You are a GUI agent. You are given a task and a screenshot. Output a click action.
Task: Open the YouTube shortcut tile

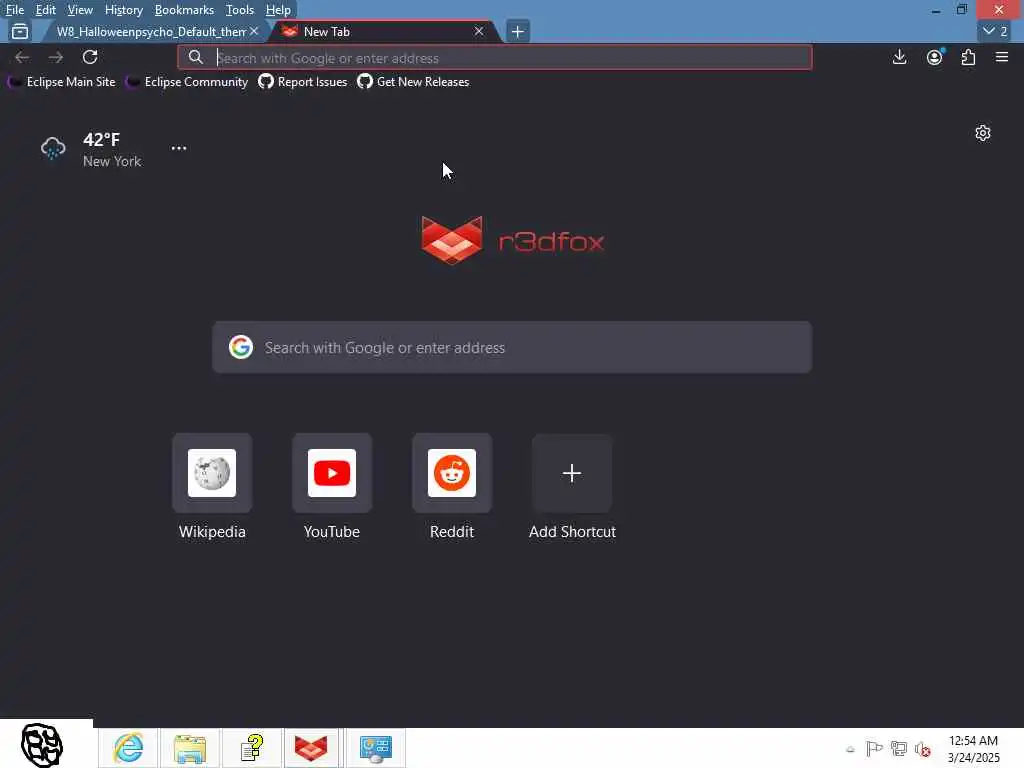(332, 487)
